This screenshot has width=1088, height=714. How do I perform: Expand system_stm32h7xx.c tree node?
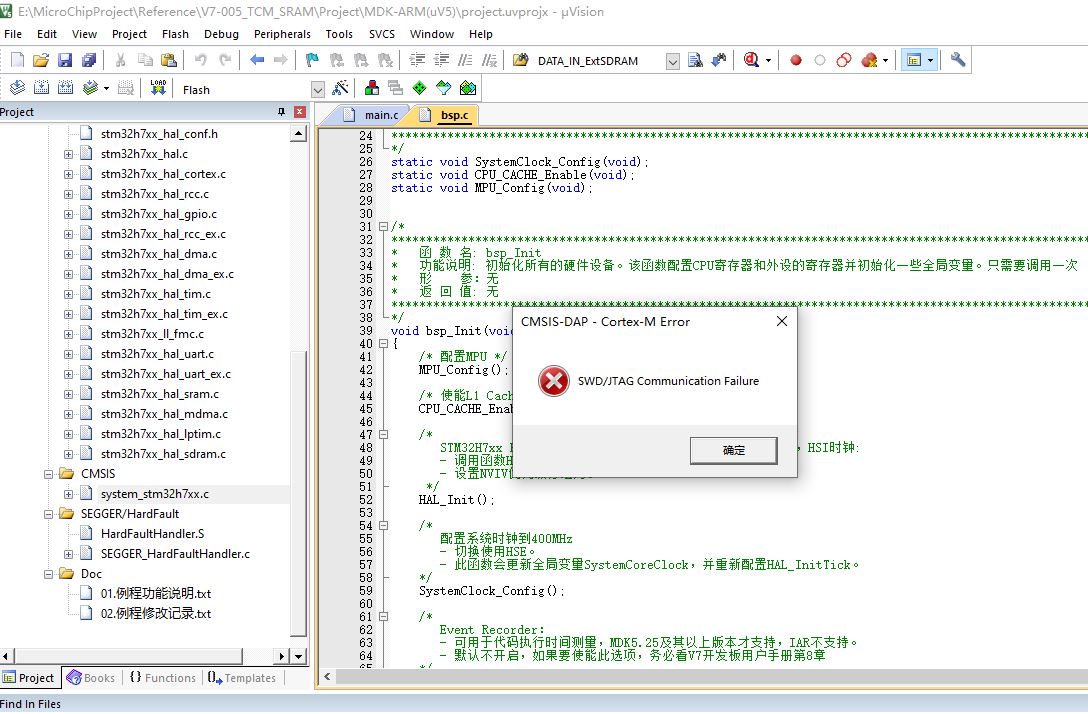68,495
